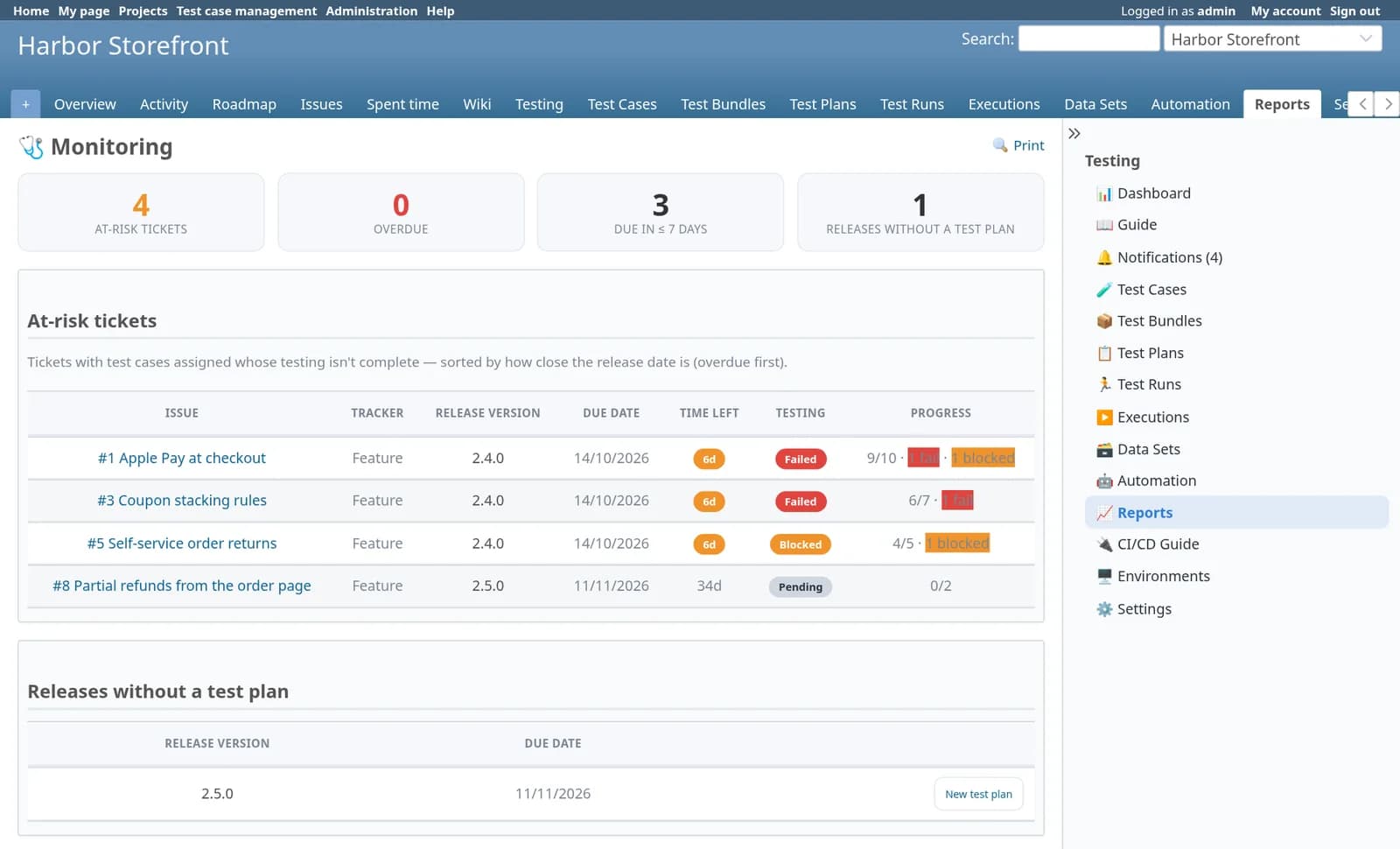Open issue #5 Self-service order returns

pos(182,544)
